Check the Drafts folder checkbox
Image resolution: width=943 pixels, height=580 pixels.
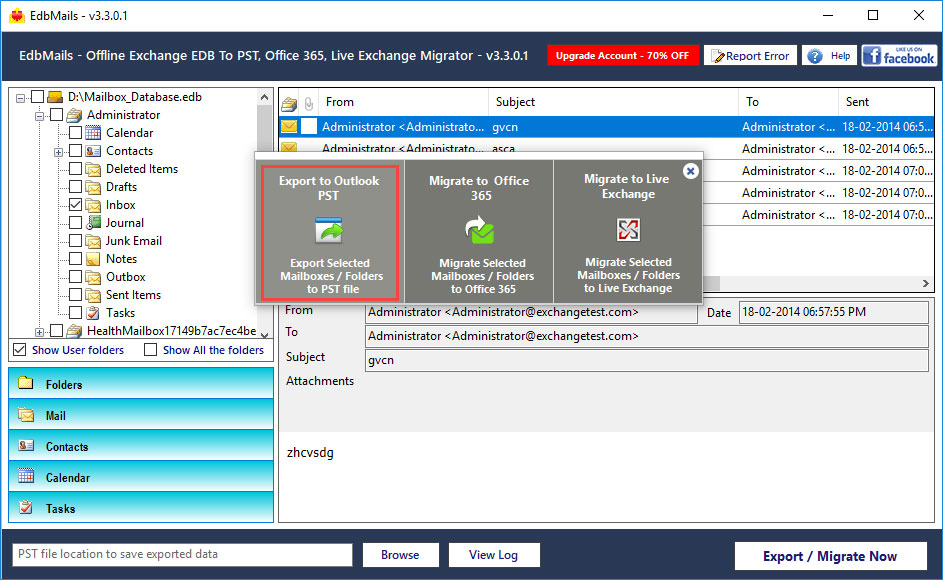(75, 187)
